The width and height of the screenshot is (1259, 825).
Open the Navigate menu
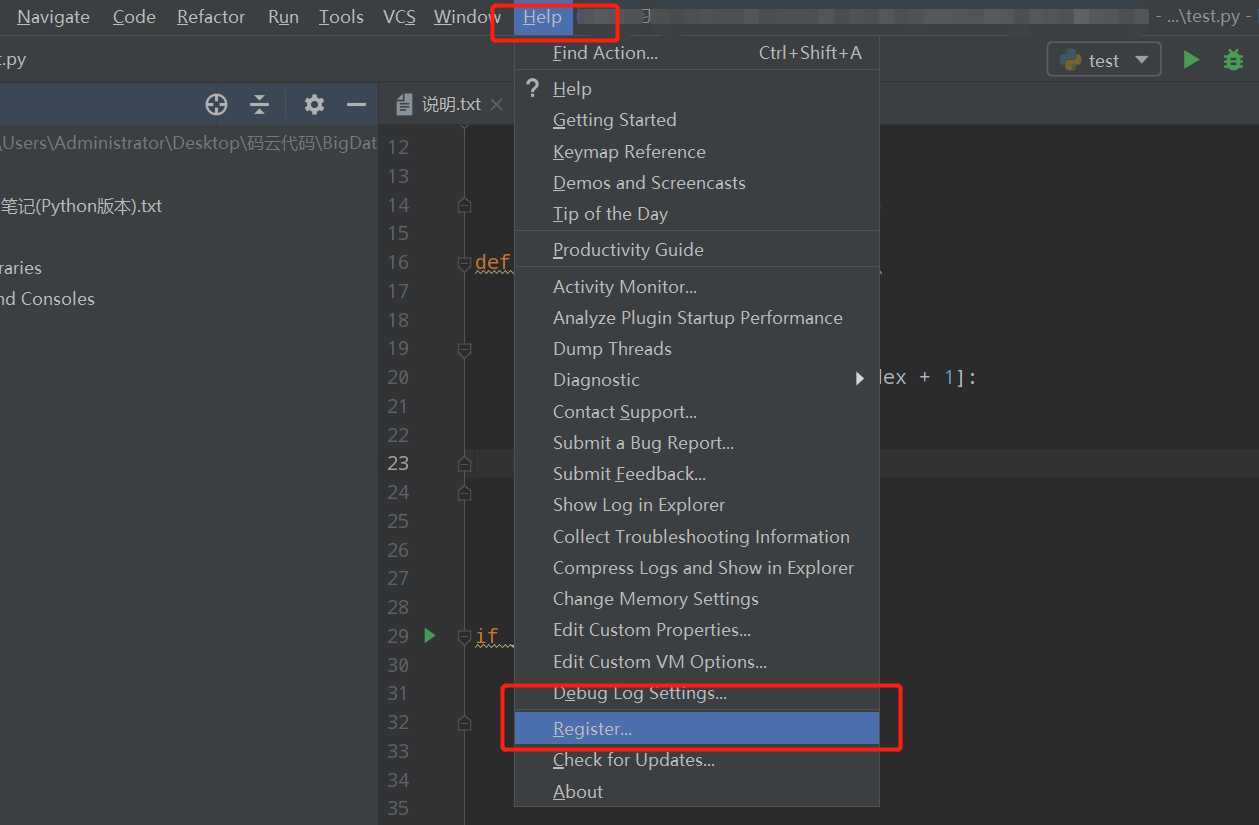tap(53, 17)
